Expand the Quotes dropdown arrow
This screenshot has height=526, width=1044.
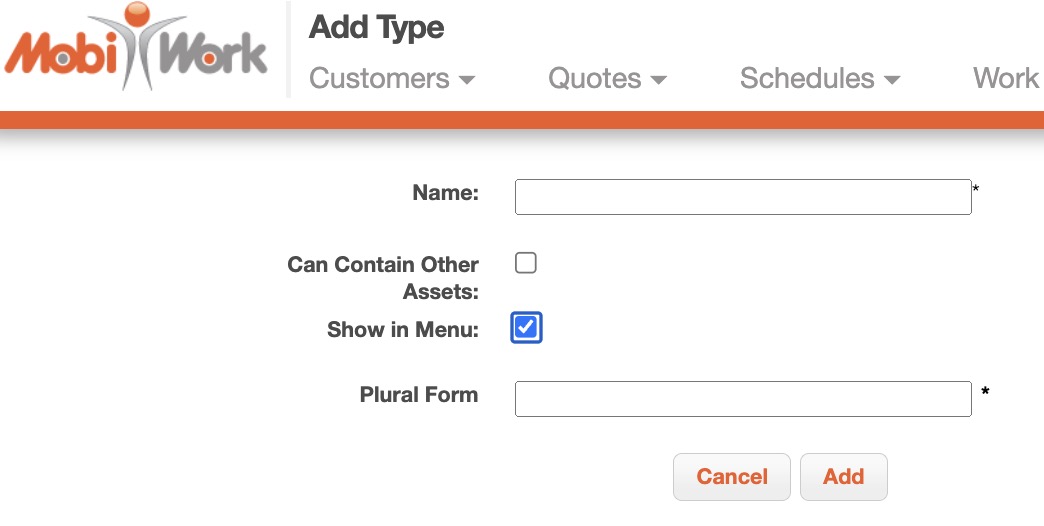coord(658,80)
